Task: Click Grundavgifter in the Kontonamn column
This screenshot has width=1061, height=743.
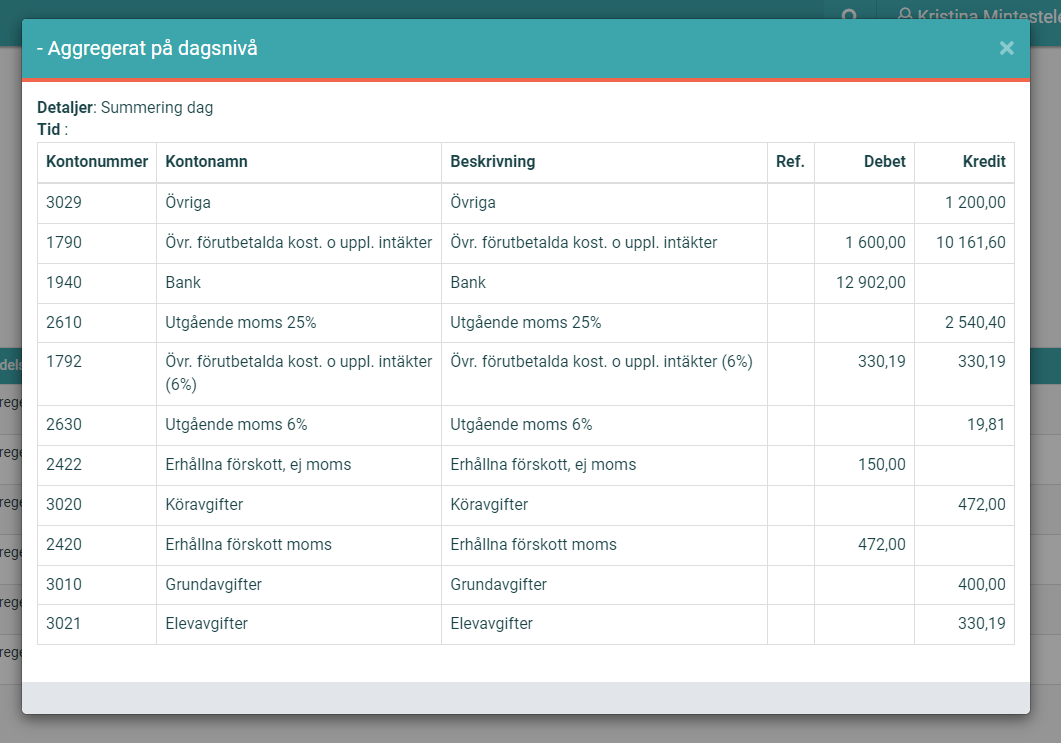Action: click(x=214, y=584)
